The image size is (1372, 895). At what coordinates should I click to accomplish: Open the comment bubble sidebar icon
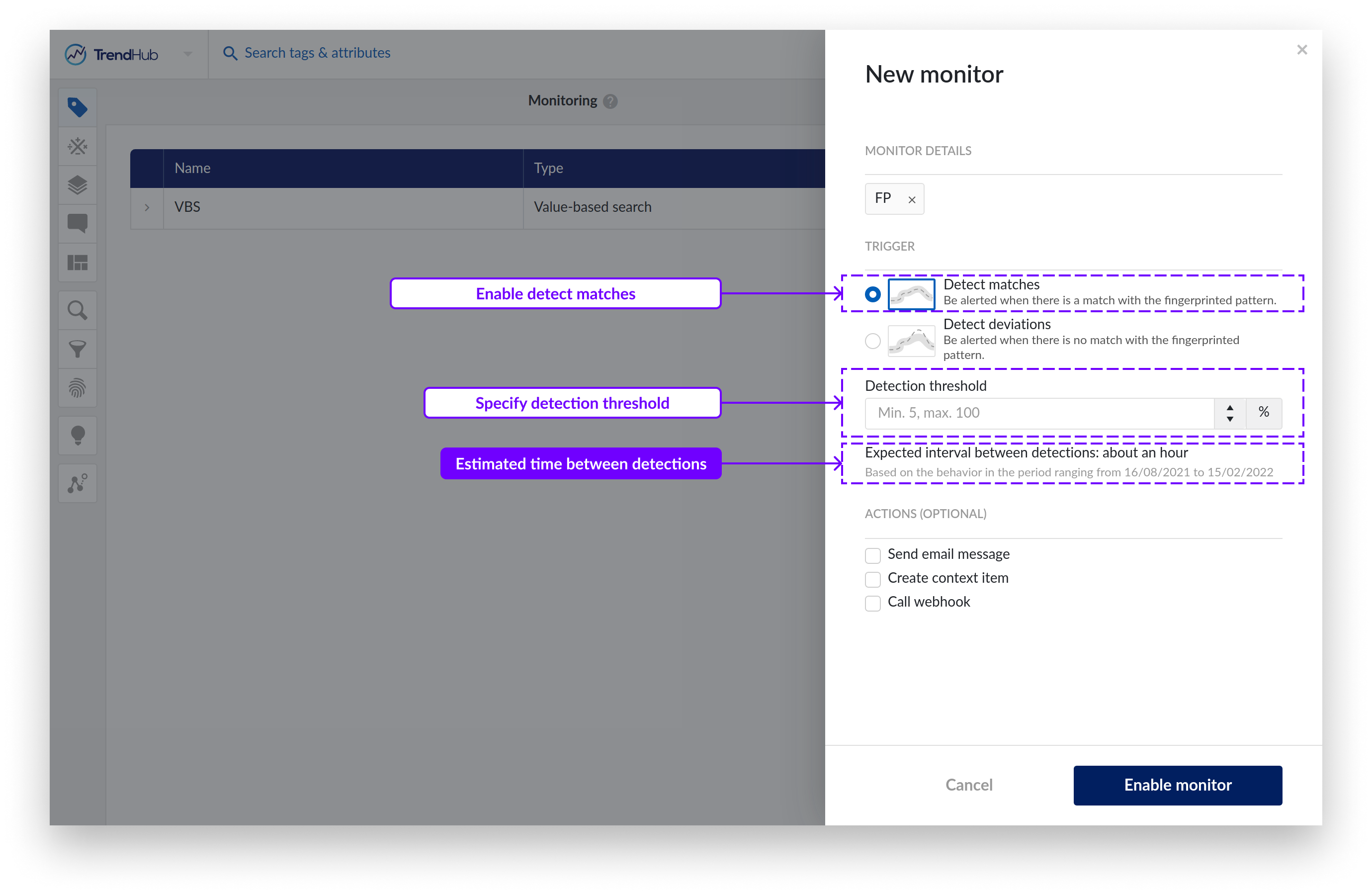77,223
